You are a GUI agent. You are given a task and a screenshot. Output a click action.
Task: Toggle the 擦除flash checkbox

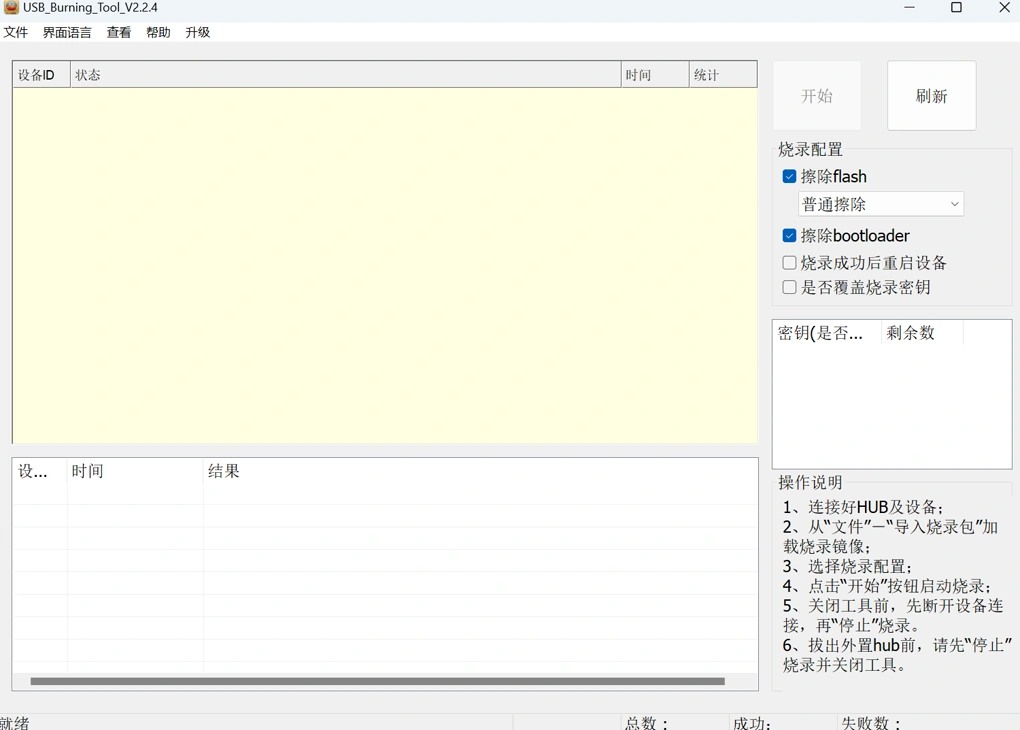(x=789, y=176)
